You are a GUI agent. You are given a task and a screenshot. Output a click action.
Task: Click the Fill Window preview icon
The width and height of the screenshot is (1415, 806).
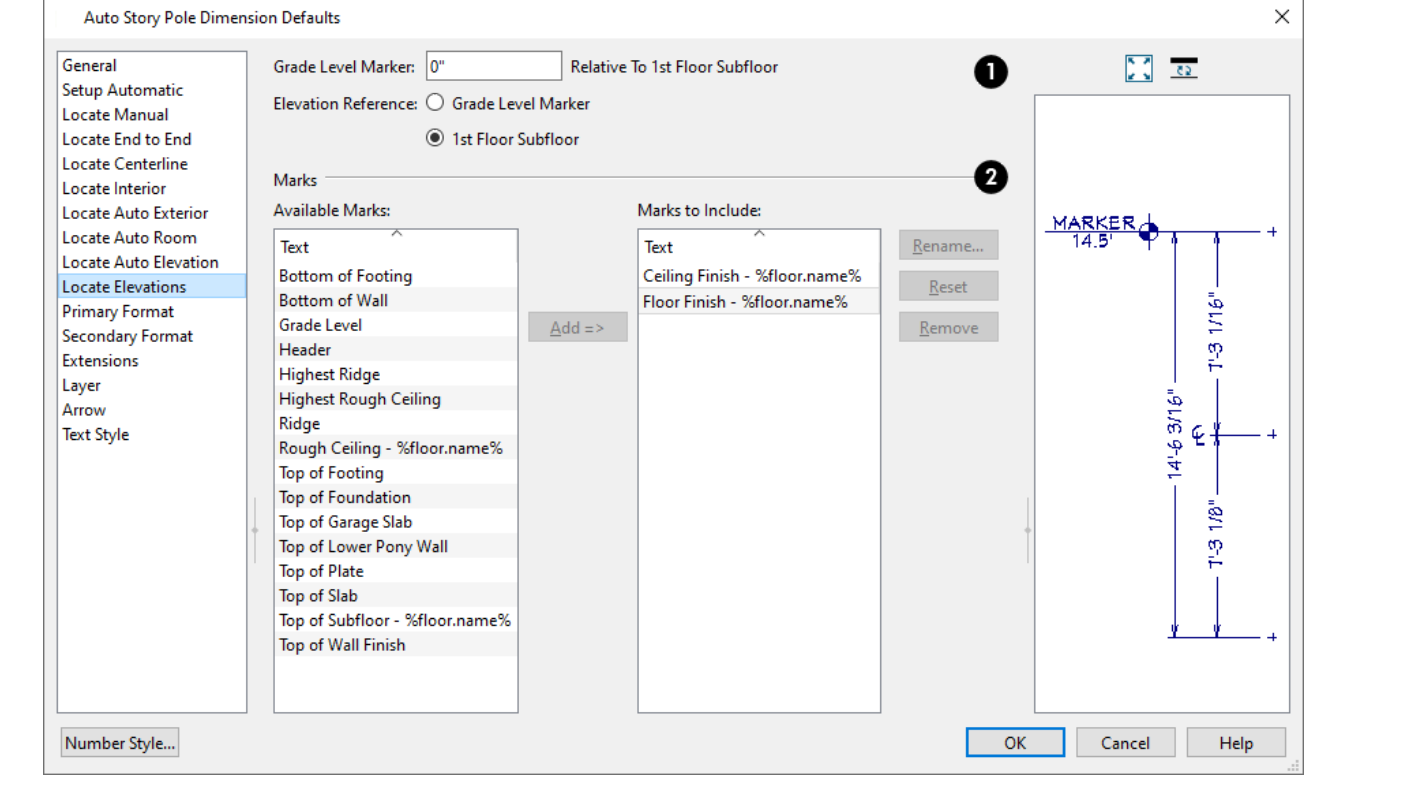coord(1138,68)
